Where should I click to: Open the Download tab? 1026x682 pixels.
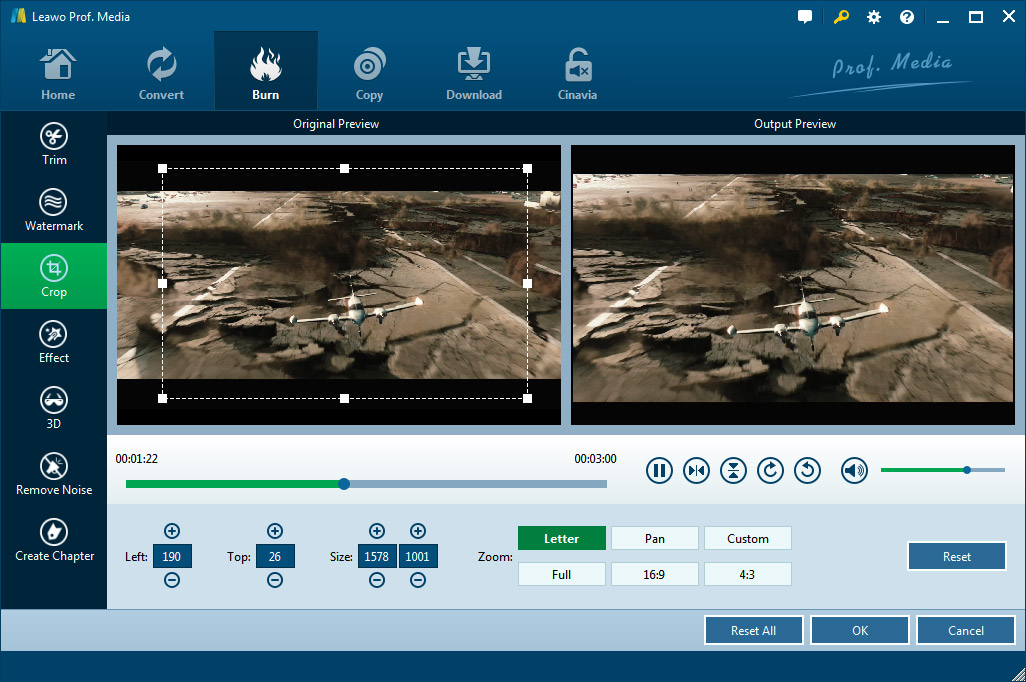473,73
